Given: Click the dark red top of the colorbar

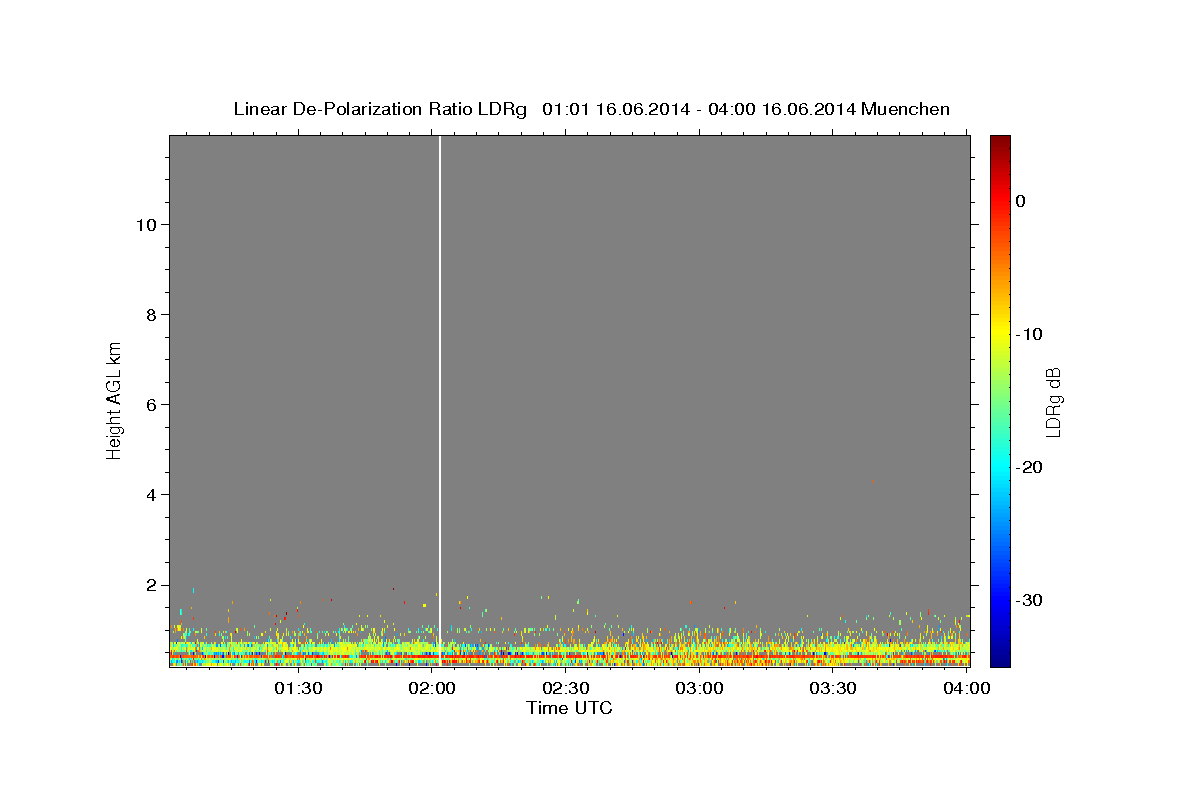Looking at the screenshot, I should 1000,142.
